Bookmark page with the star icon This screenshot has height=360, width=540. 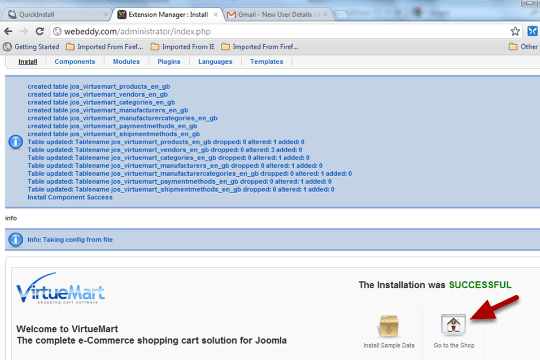coord(515,31)
